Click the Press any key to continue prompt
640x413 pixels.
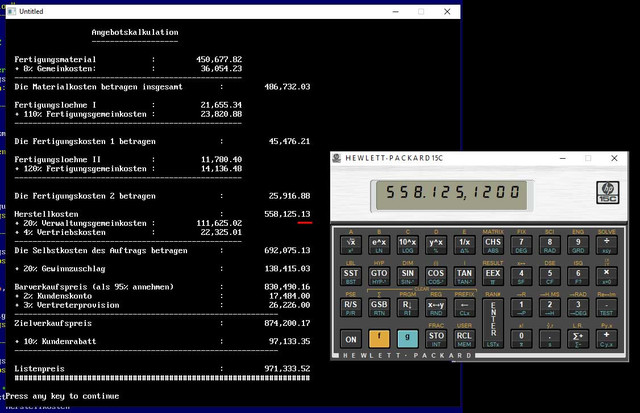pos(62,396)
